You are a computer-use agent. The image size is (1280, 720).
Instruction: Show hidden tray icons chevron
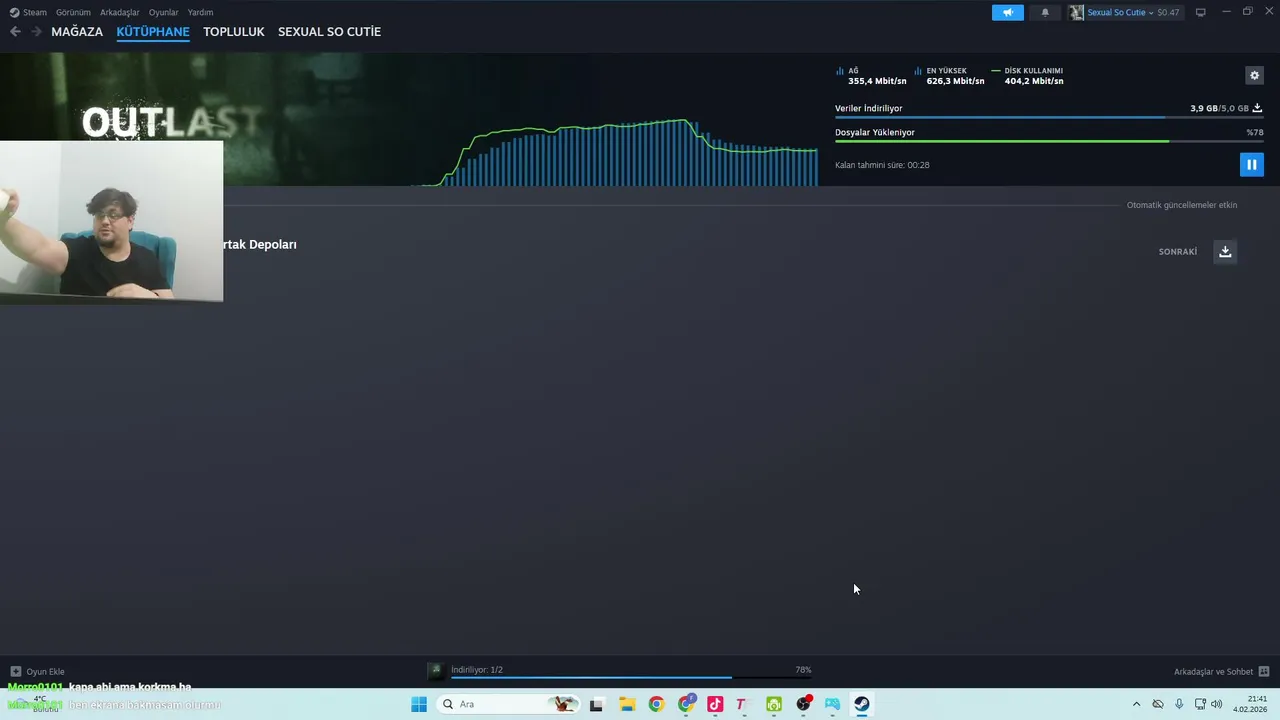(1136, 704)
